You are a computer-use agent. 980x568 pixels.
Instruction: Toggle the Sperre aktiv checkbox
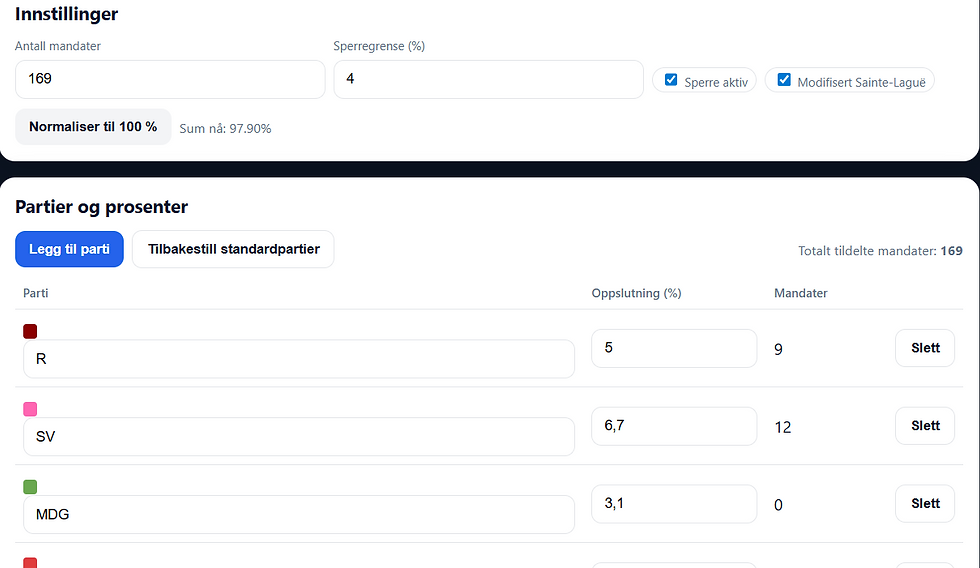click(671, 80)
